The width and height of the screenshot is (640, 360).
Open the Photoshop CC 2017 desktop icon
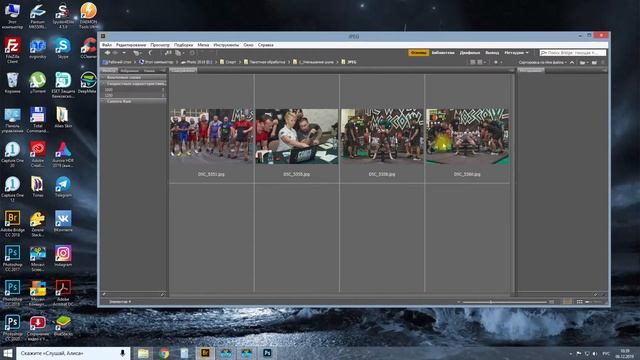[12, 258]
